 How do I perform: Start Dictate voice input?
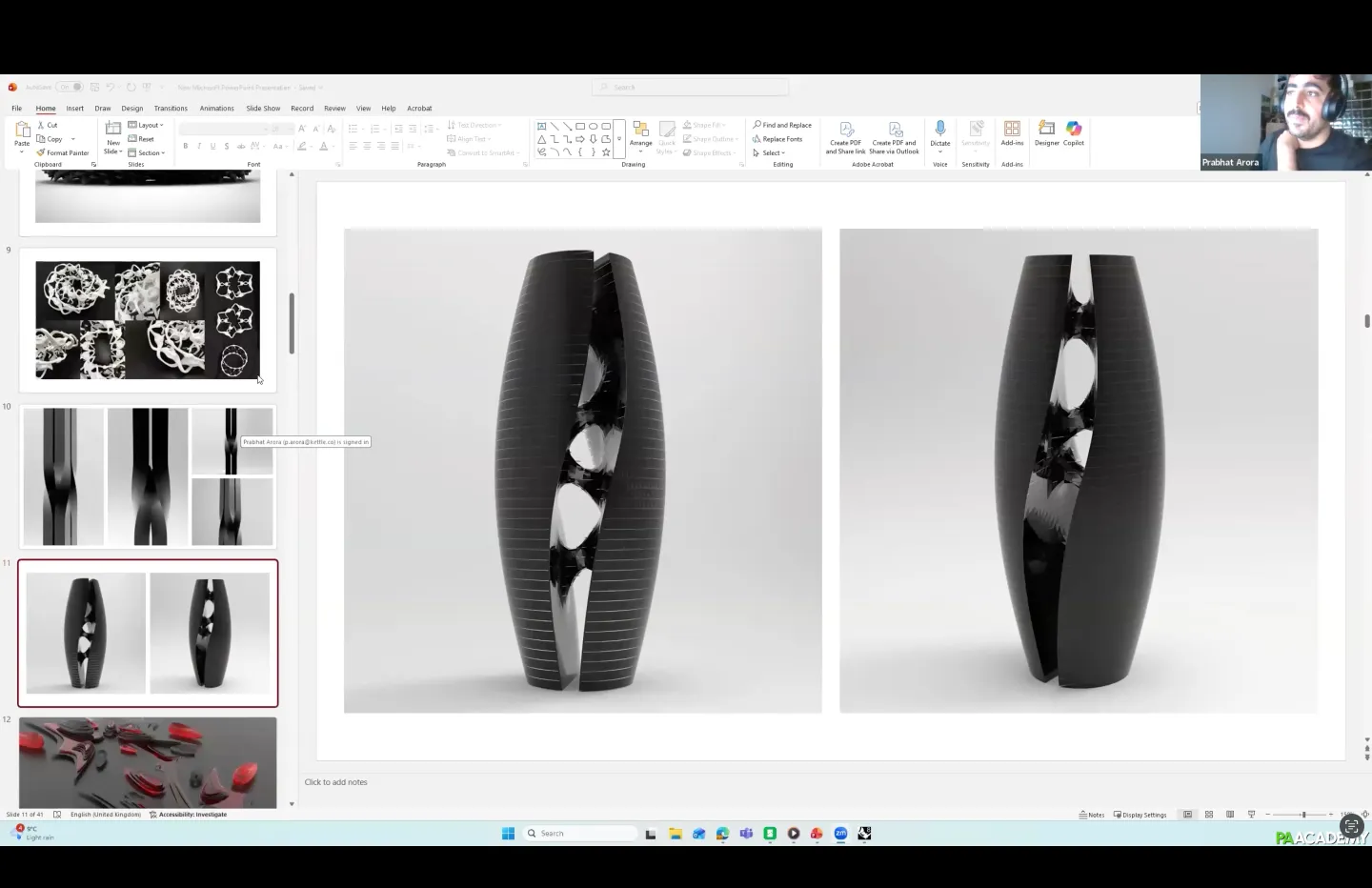tap(940, 132)
